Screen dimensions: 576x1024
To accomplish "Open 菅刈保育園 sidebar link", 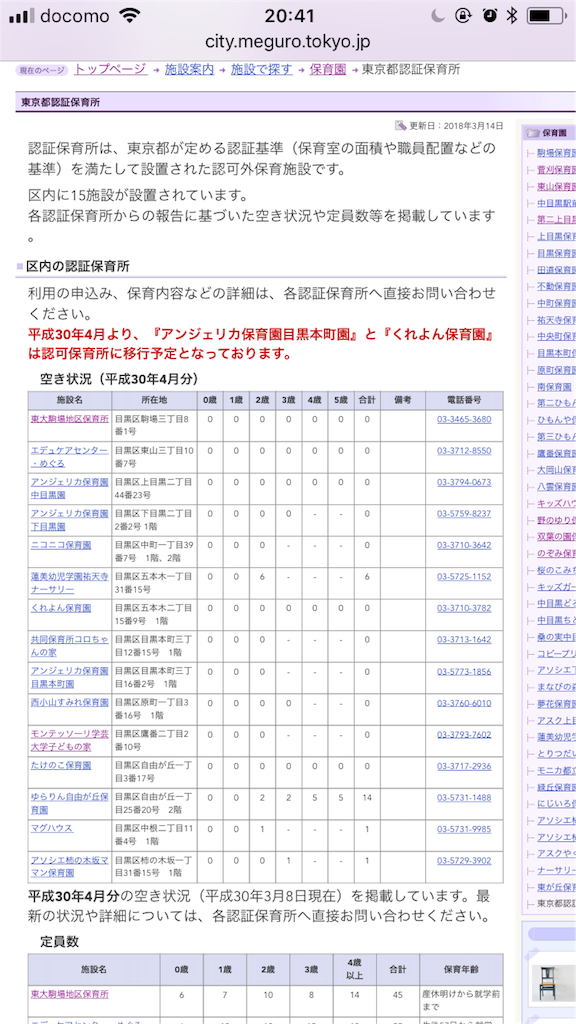I will pos(556,169).
